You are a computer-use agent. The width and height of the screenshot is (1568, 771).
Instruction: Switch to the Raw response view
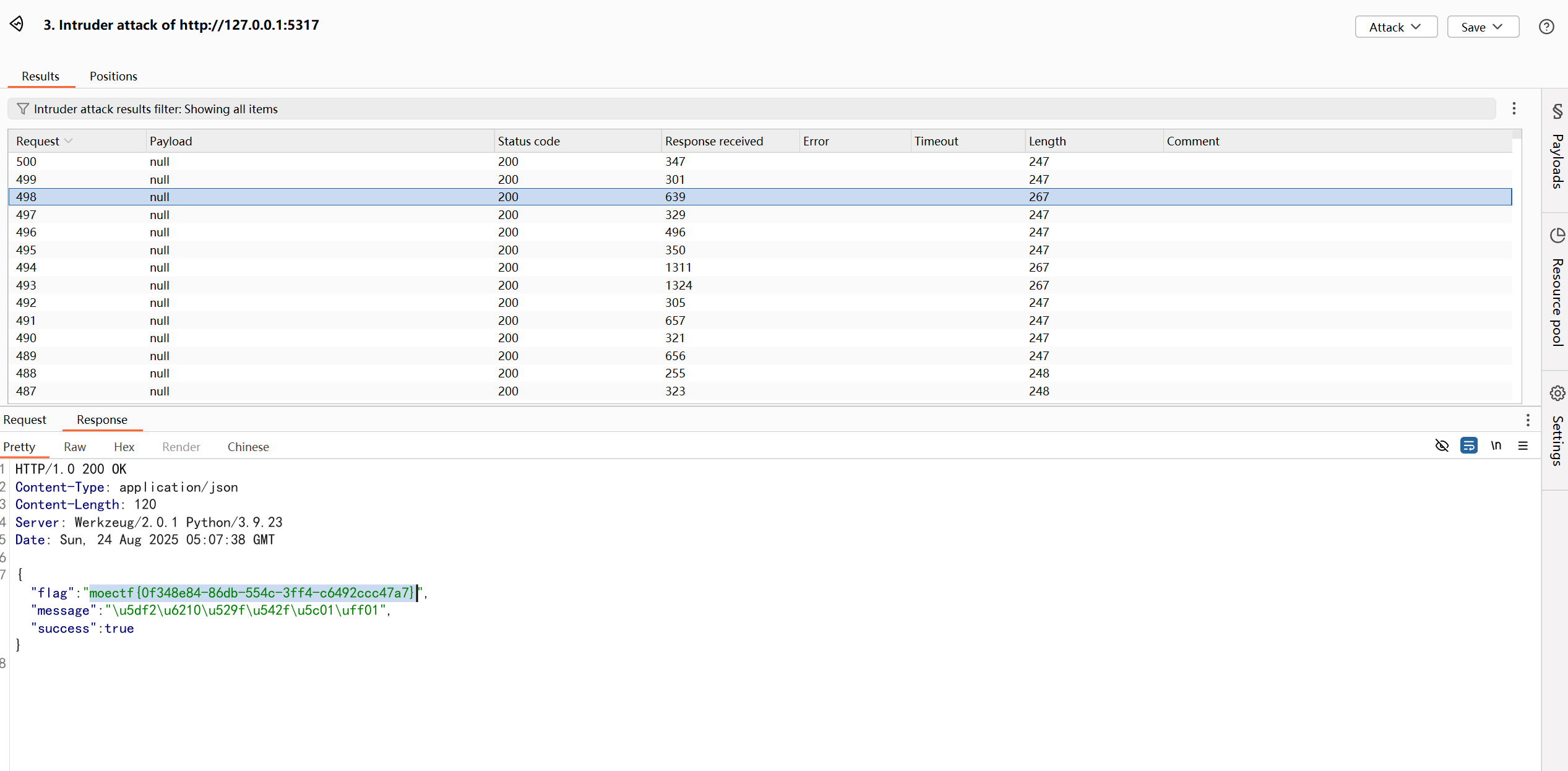pos(75,447)
